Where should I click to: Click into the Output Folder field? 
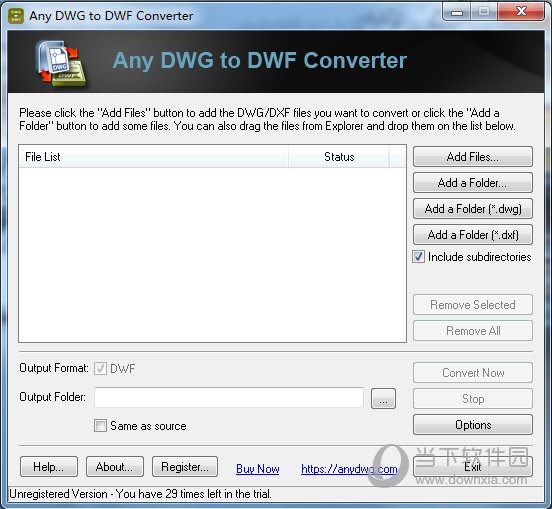click(229, 398)
